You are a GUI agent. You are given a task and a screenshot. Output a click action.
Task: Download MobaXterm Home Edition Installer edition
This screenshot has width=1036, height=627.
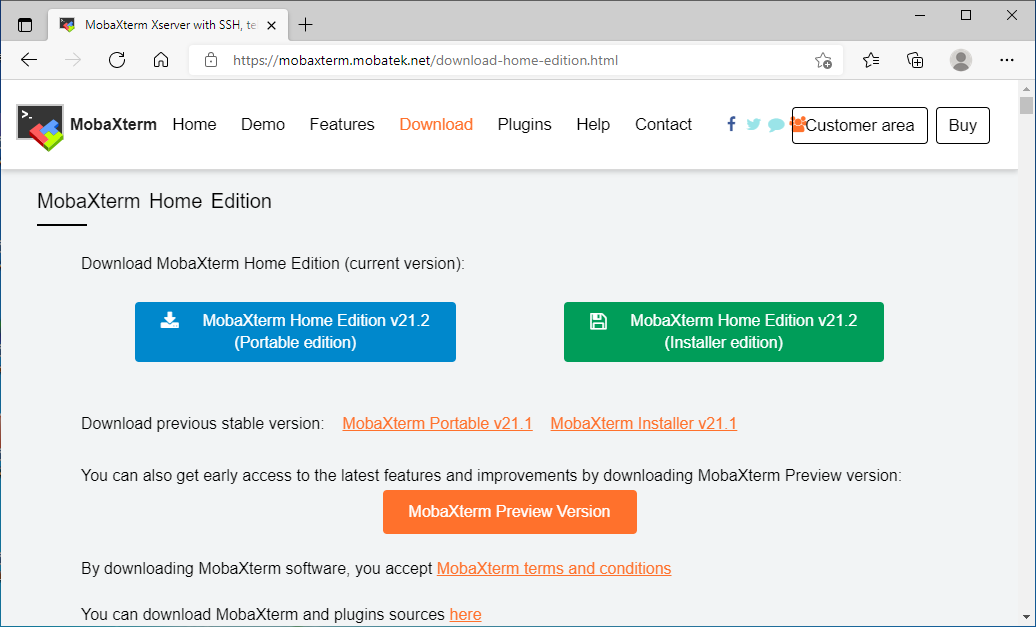click(x=723, y=332)
